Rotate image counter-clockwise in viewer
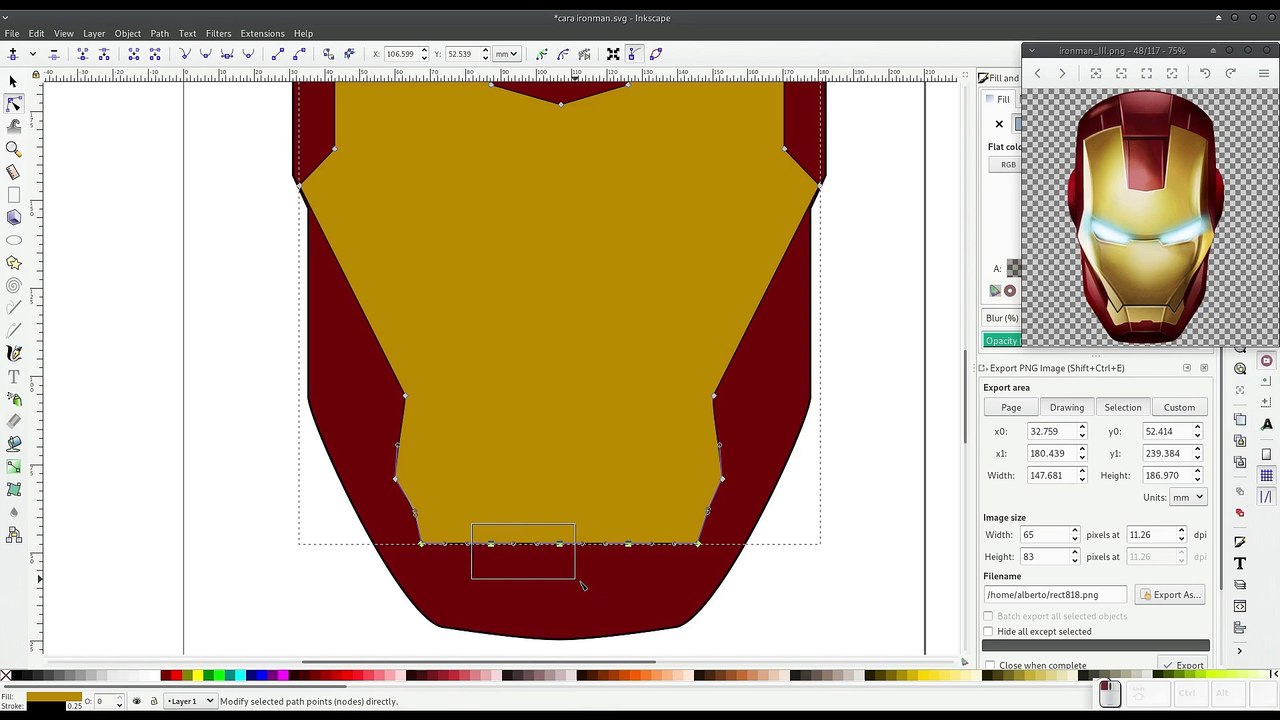The height and width of the screenshot is (720, 1280). tap(1205, 73)
